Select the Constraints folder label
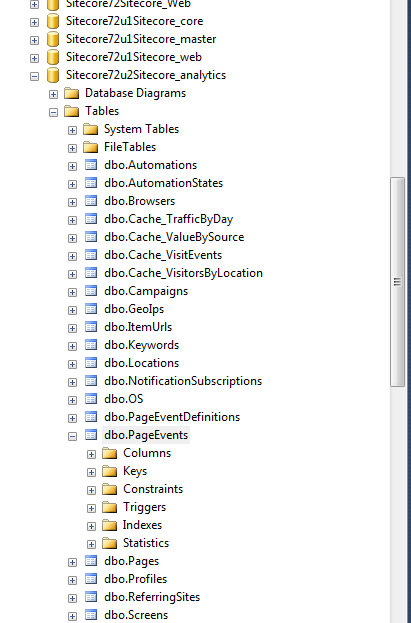 [153, 489]
